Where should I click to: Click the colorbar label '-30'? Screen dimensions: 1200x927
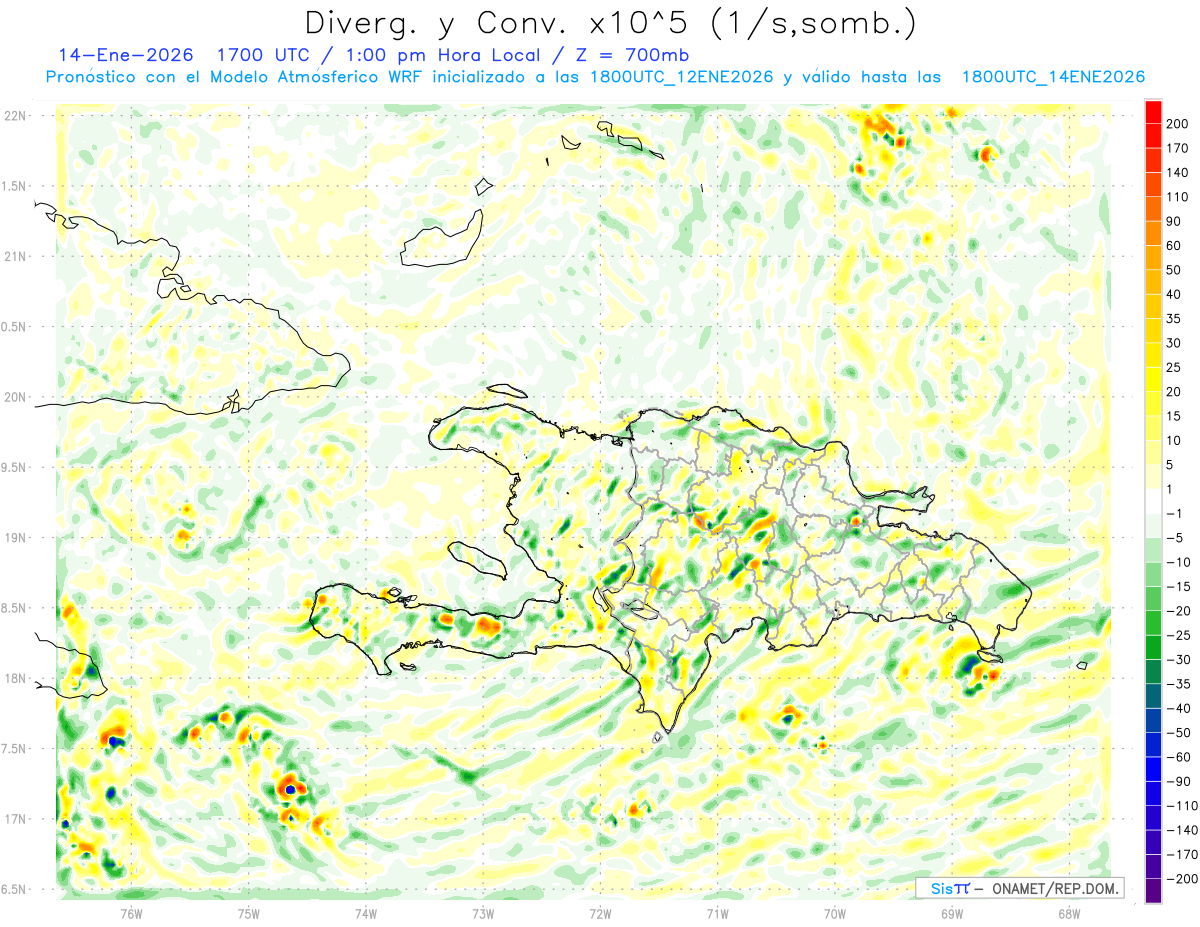coord(1179,660)
